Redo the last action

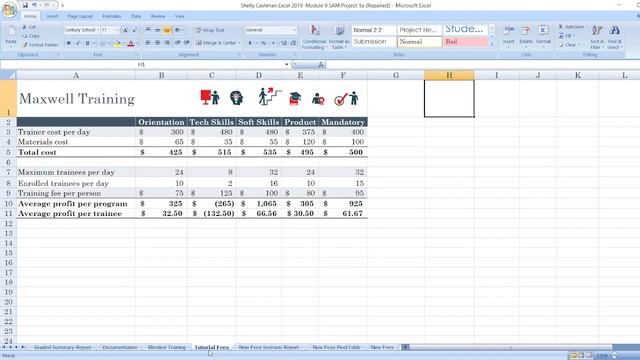coord(47,5)
